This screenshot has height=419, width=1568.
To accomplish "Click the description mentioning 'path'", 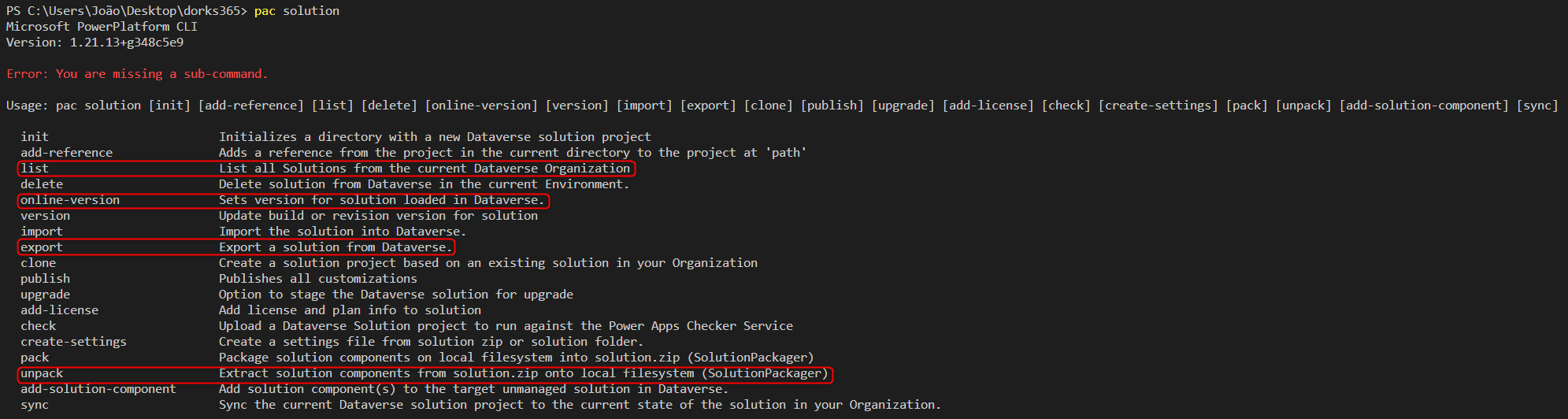I will 513,153.
